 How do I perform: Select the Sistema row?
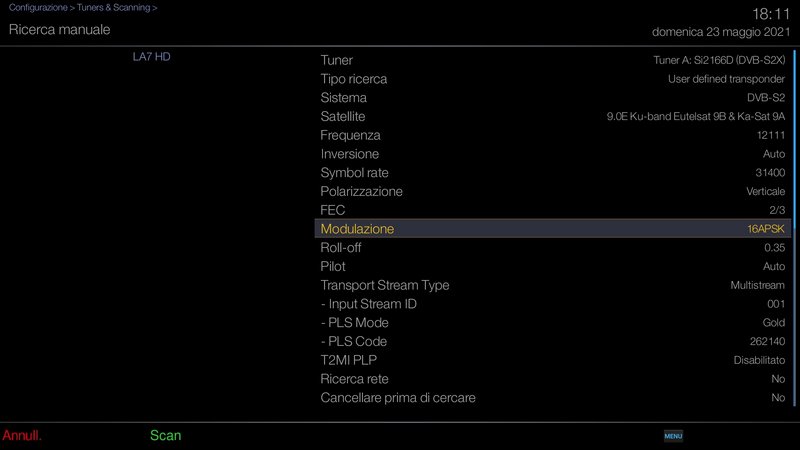553,97
